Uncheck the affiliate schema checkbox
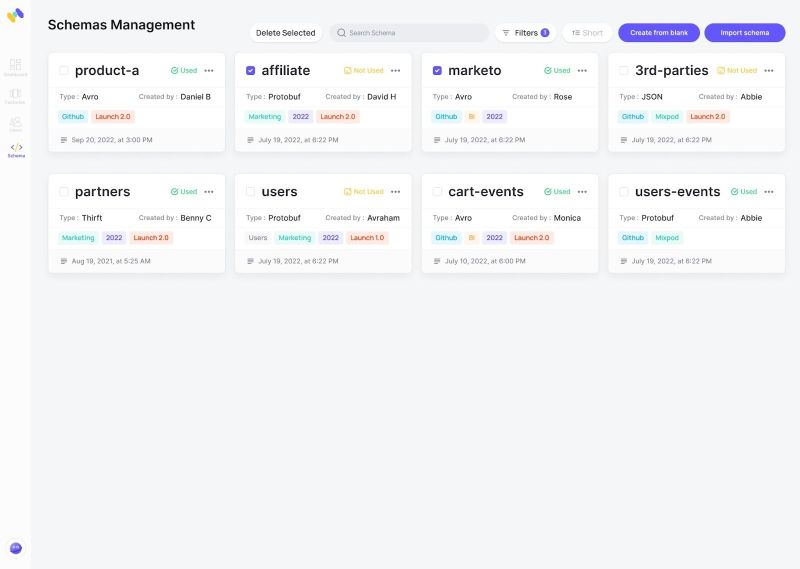This screenshot has width=800, height=569. [x=251, y=70]
